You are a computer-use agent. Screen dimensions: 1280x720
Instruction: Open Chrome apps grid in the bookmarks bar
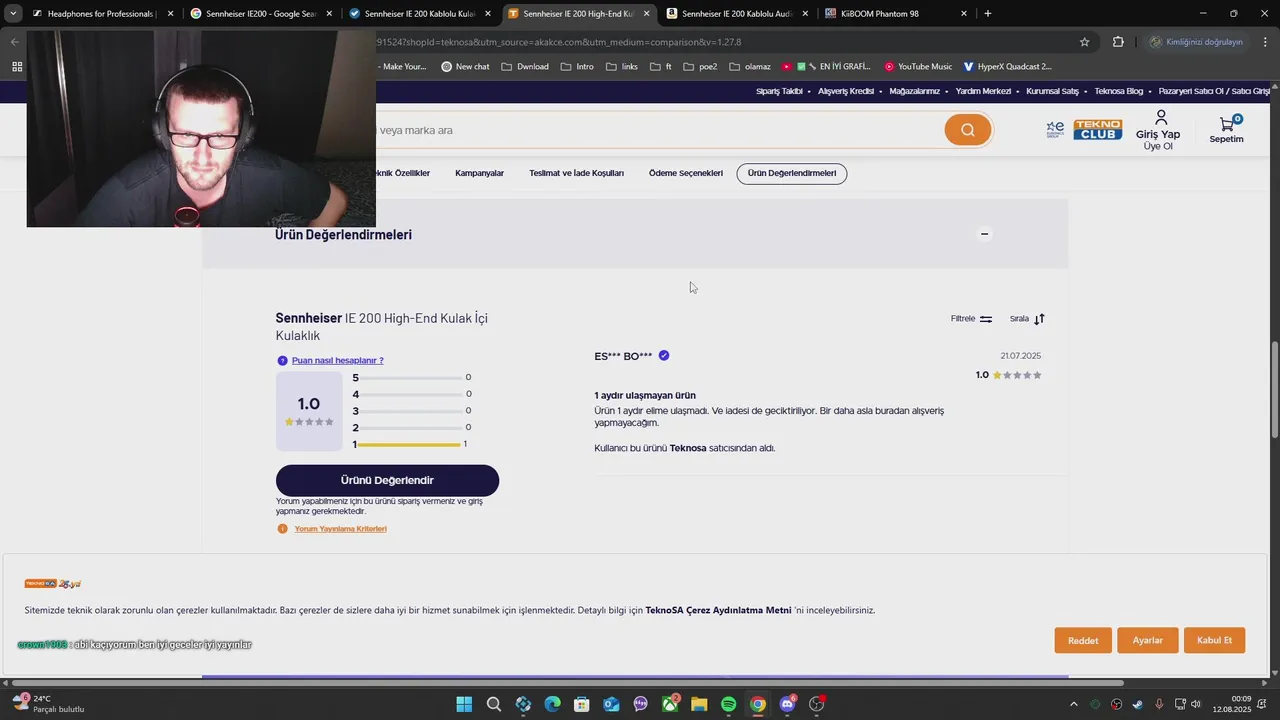(17, 66)
